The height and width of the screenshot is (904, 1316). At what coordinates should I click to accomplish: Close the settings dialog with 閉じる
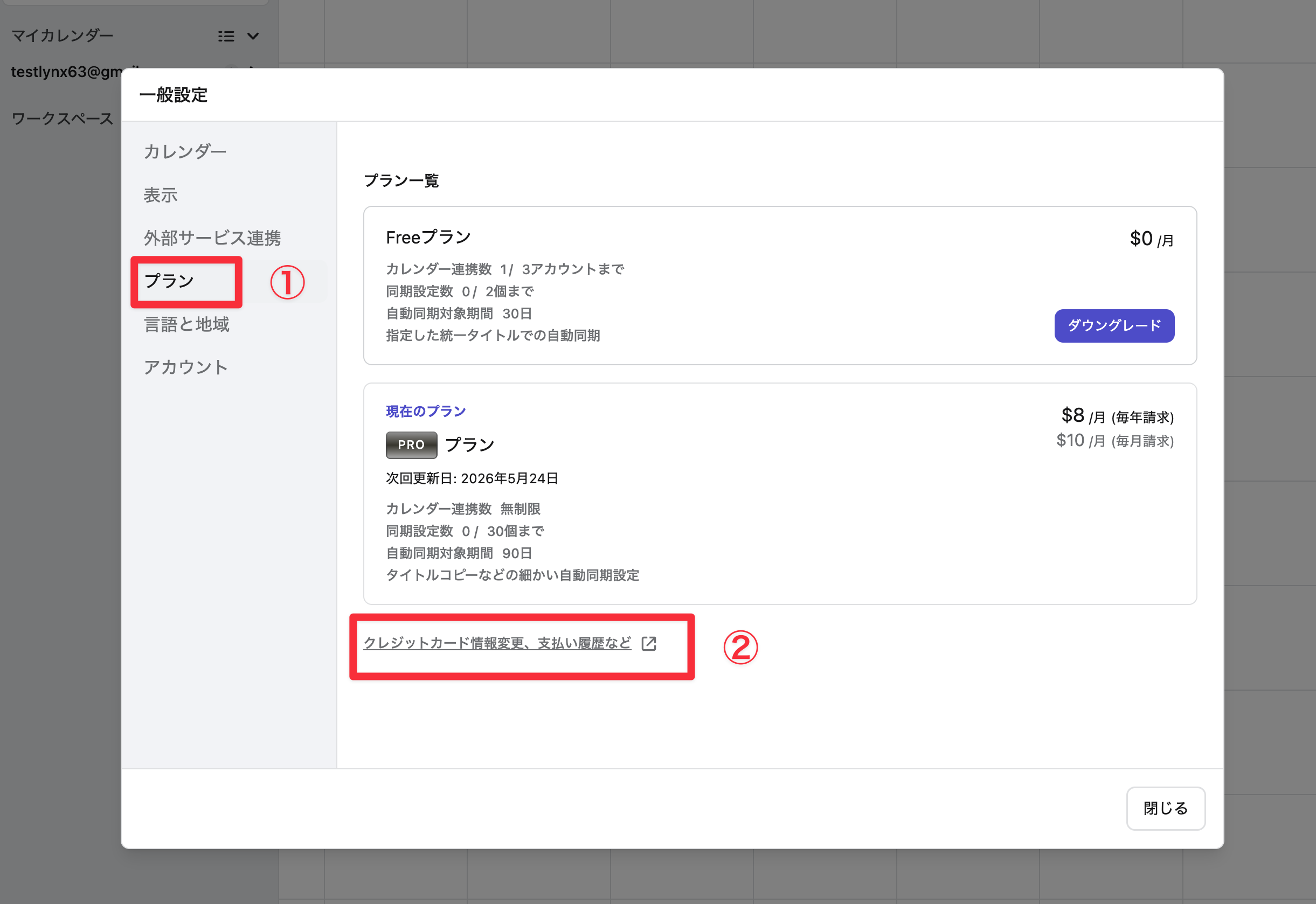(1165, 808)
